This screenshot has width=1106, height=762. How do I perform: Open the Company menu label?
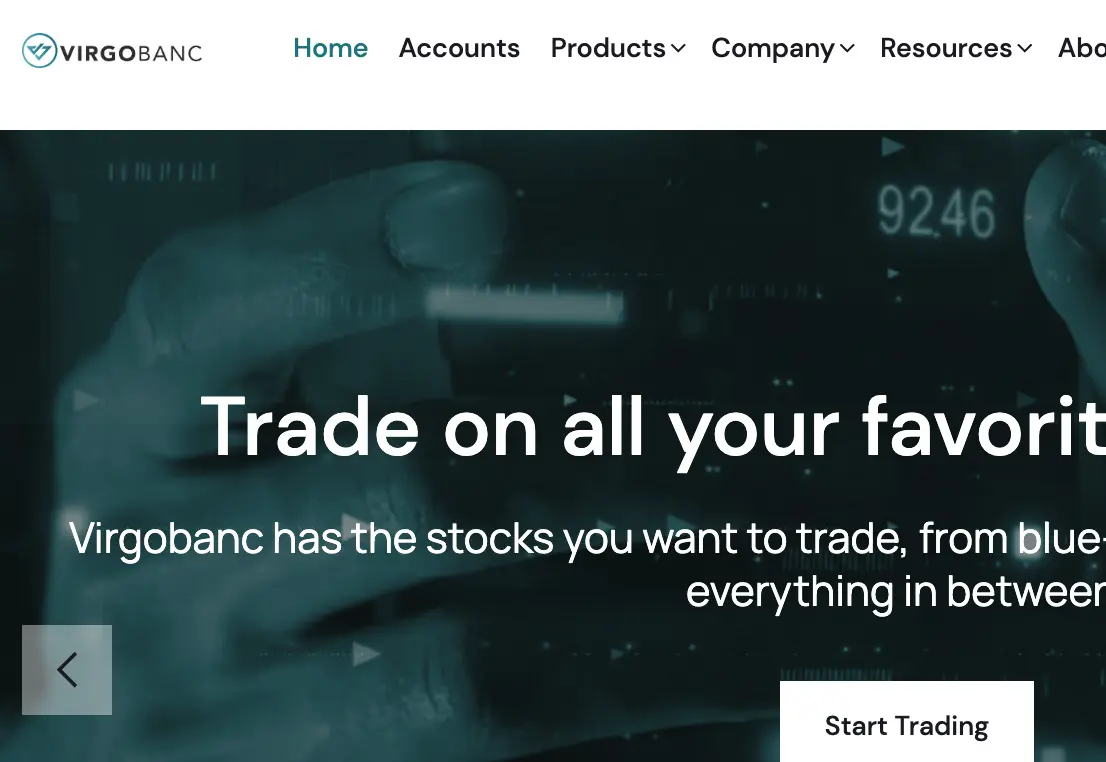pos(773,48)
